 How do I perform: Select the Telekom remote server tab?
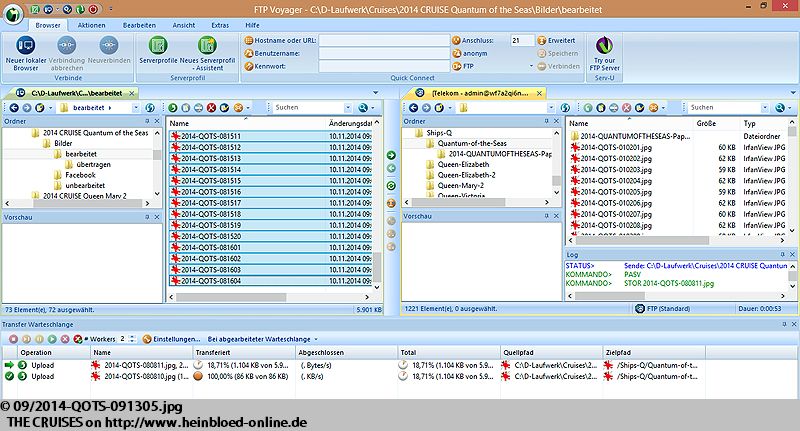point(480,93)
